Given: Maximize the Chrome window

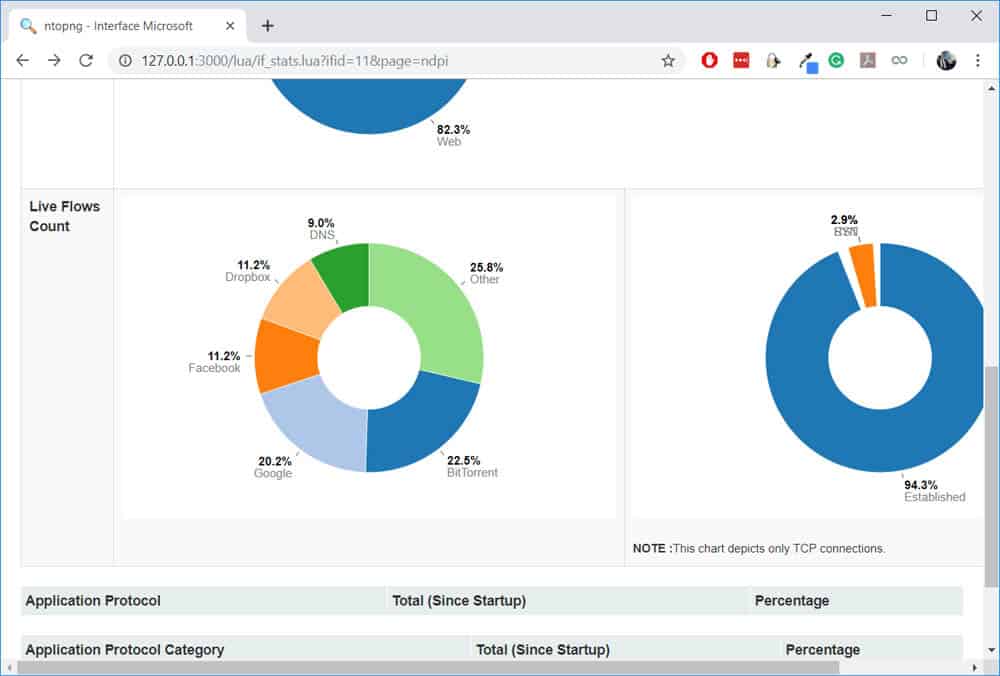Looking at the screenshot, I should pyautogui.click(x=931, y=15).
